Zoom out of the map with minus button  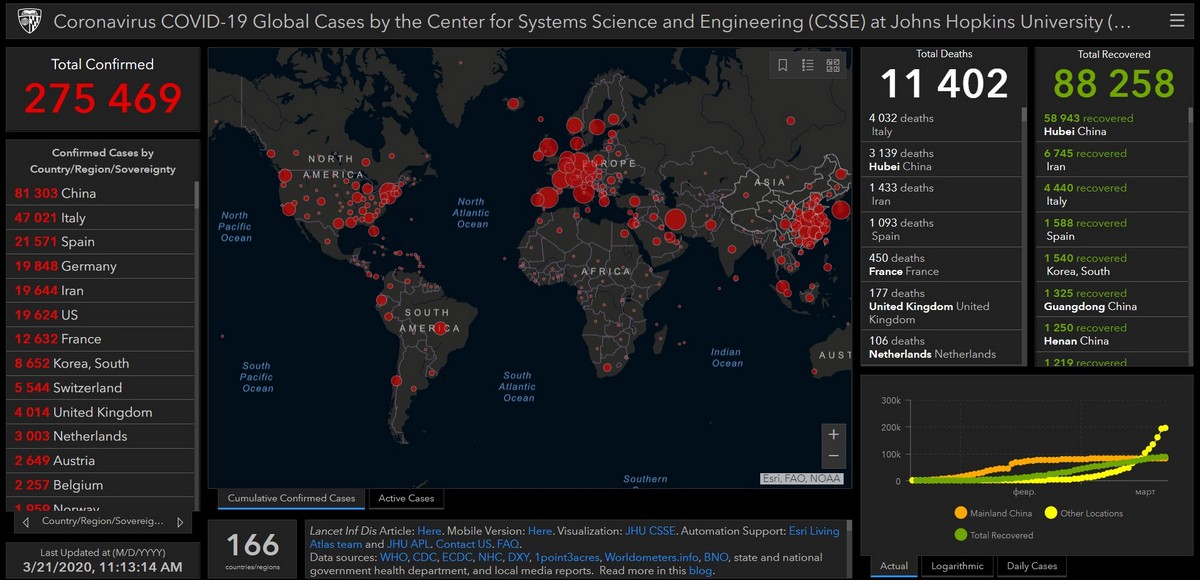coord(833,457)
